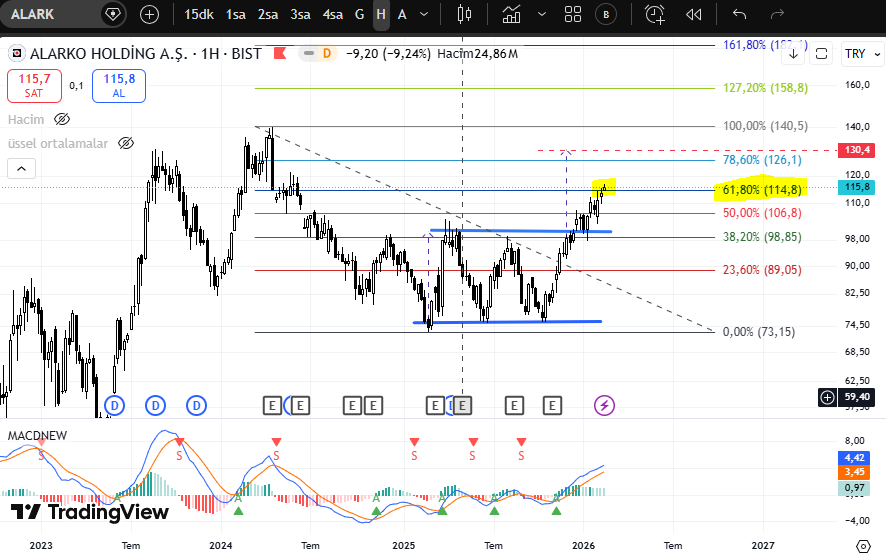
Task: Select the 15dk timeframe
Action: 199,14
